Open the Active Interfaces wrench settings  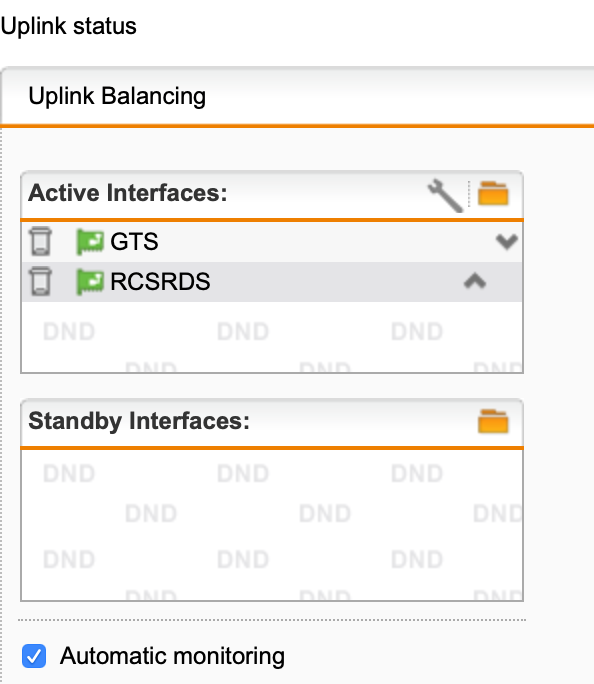coord(445,195)
